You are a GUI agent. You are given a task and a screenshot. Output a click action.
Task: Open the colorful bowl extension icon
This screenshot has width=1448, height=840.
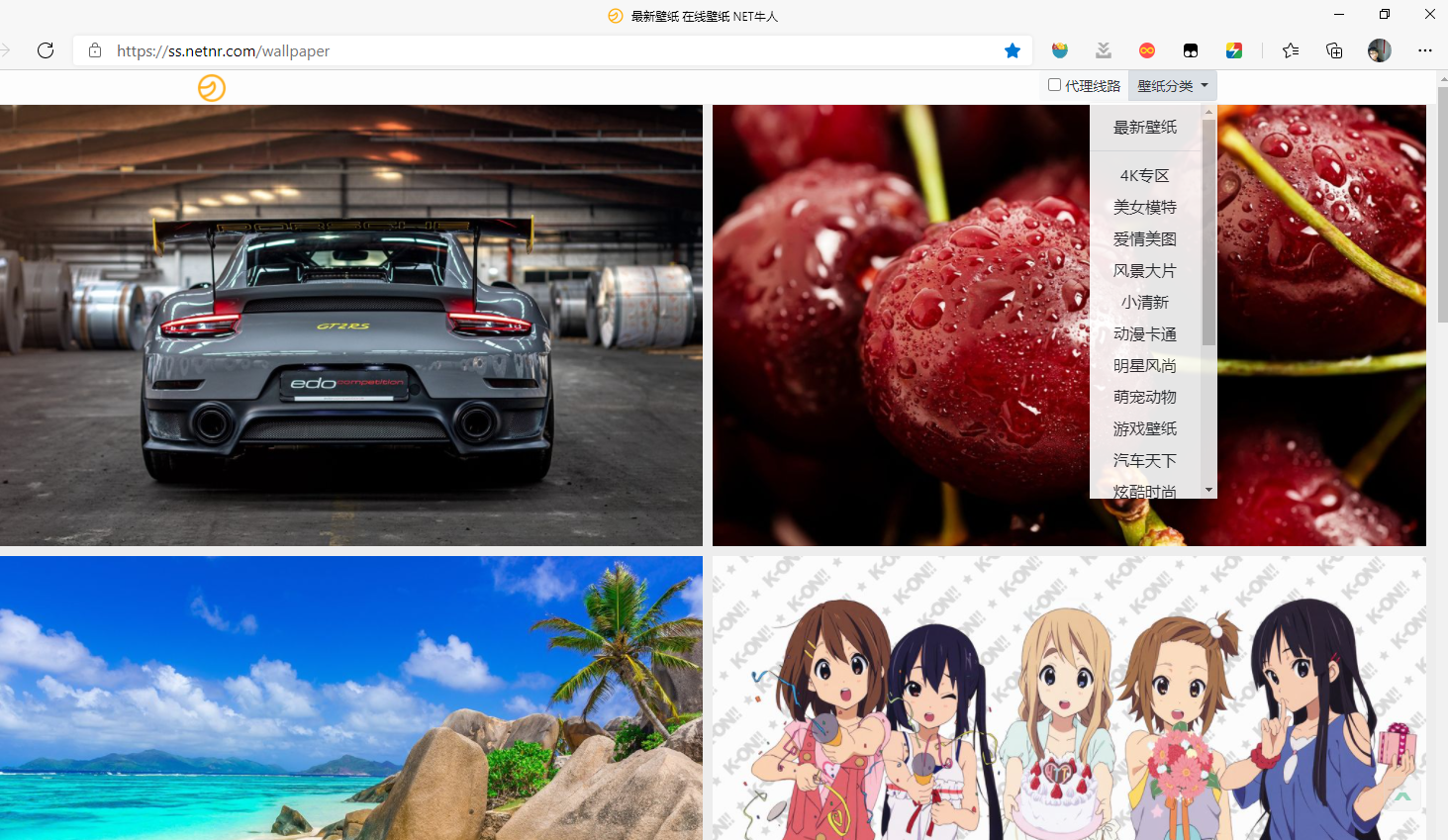(1060, 50)
